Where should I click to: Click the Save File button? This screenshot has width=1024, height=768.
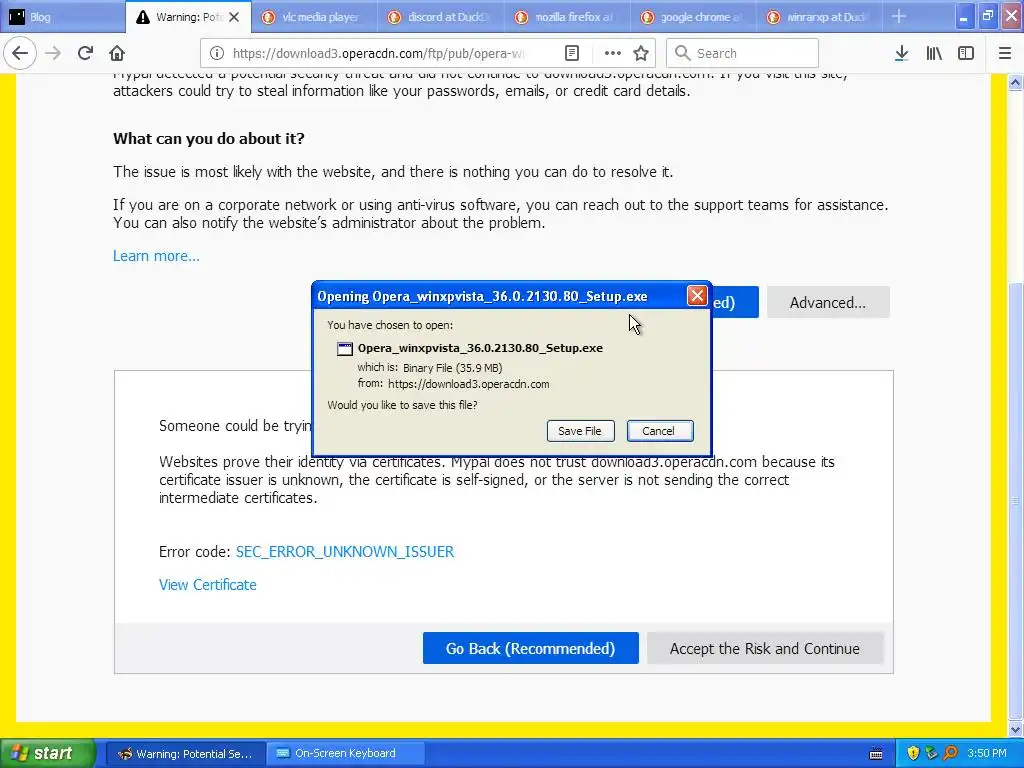(x=580, y=431)
